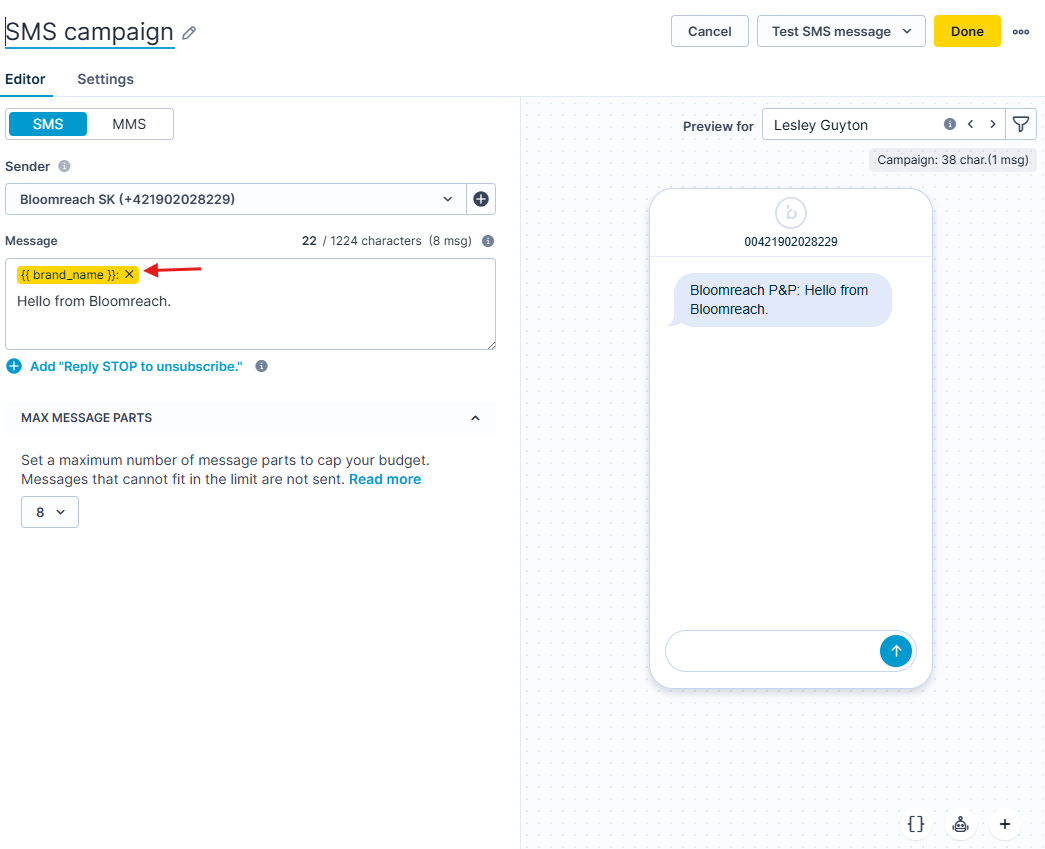Open the curly braces personalization button
Screen dimensions: 1045x849
pyautogui.click(x=916, y=824)
